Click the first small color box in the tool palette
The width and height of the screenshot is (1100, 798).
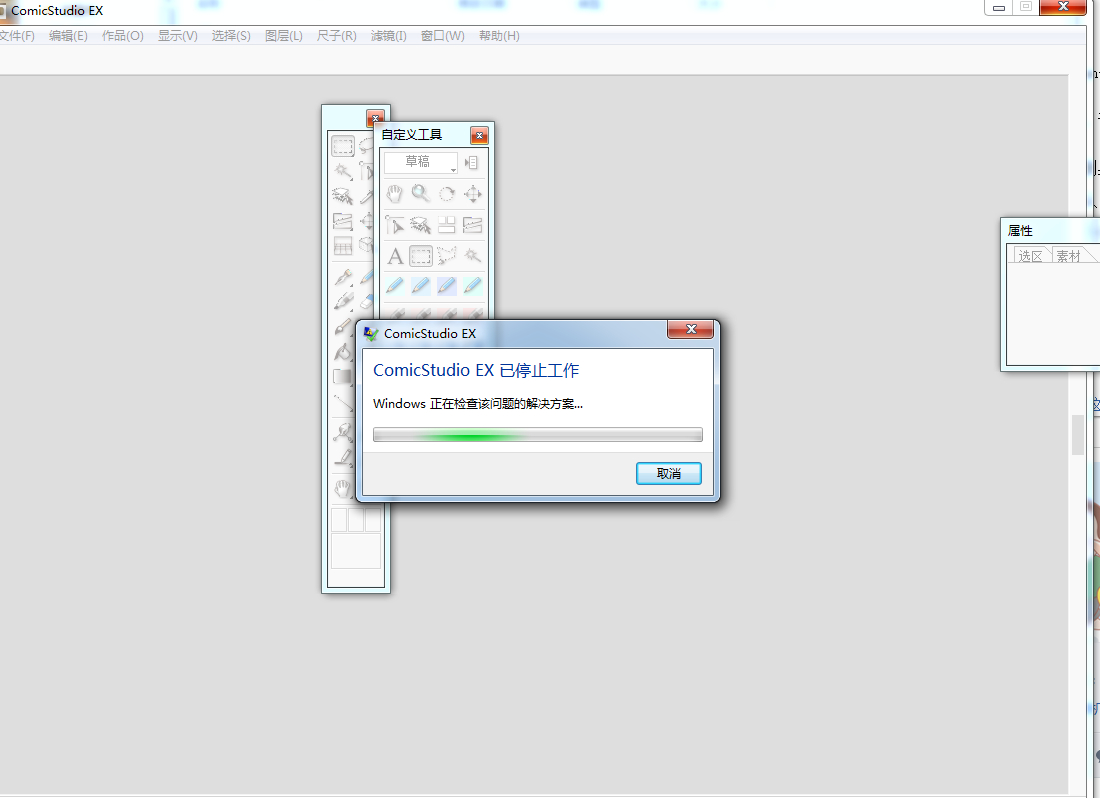click(x=339, y=520)
